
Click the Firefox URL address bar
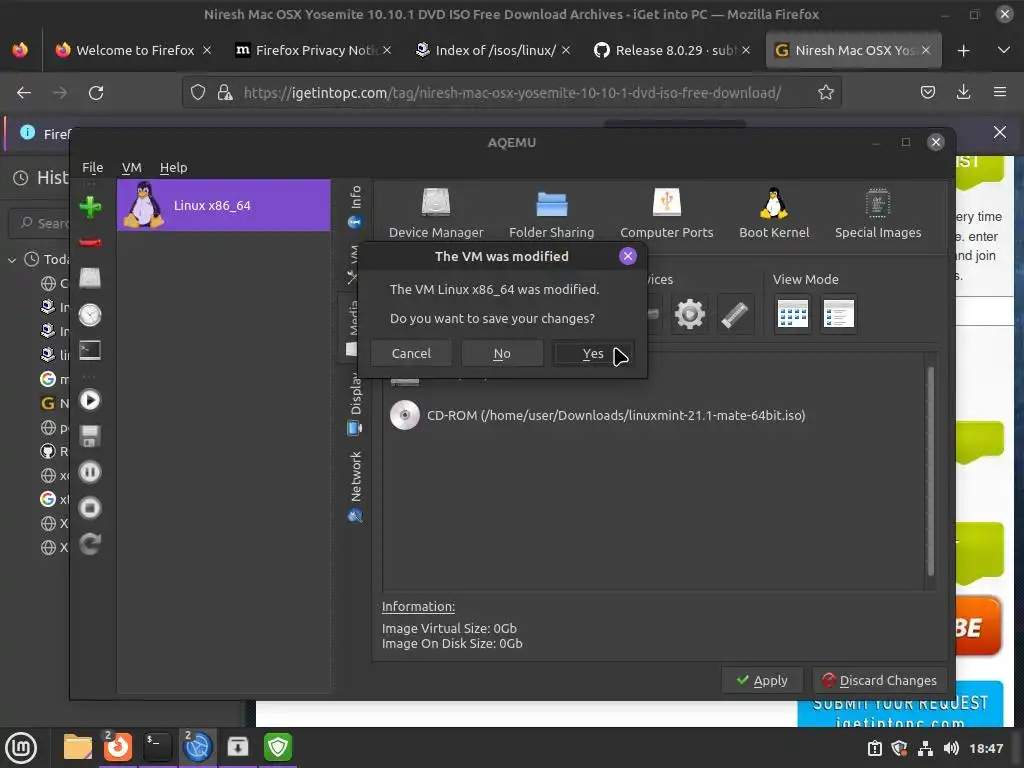pos(511,93)
